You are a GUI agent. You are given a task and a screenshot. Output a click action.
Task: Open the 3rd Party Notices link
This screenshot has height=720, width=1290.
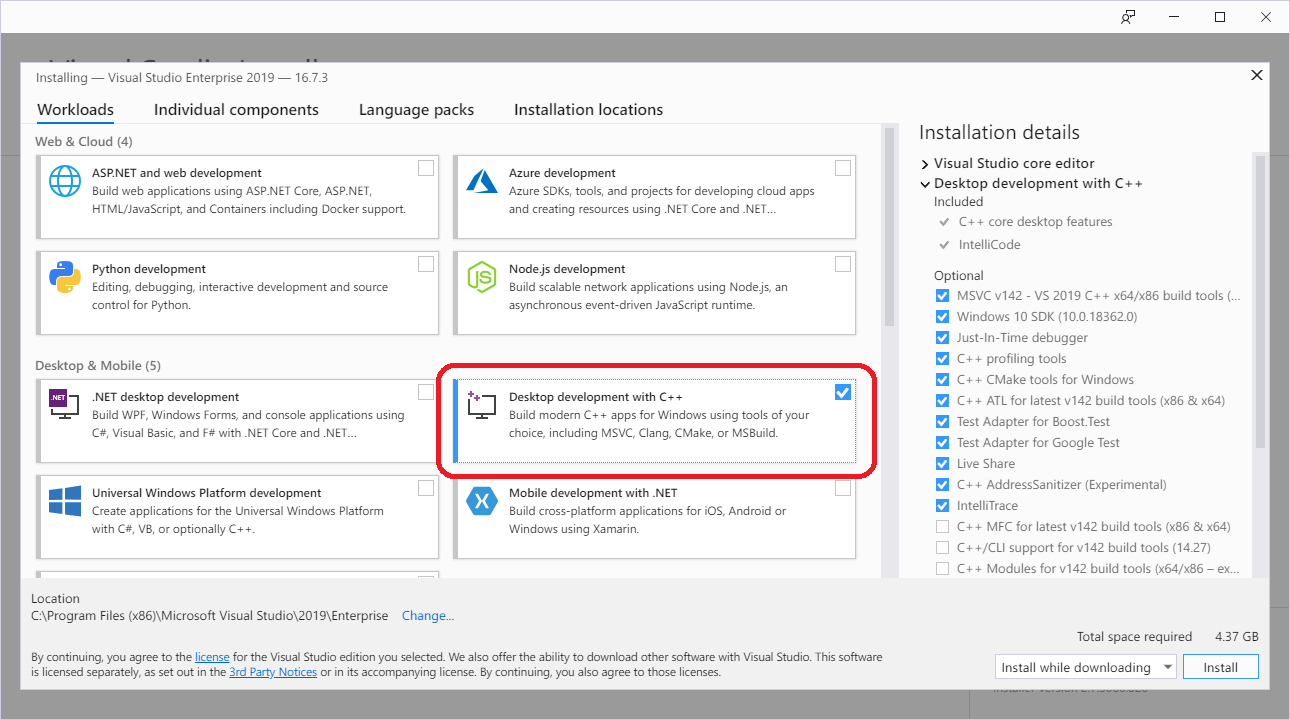click(x=273, y=672)
